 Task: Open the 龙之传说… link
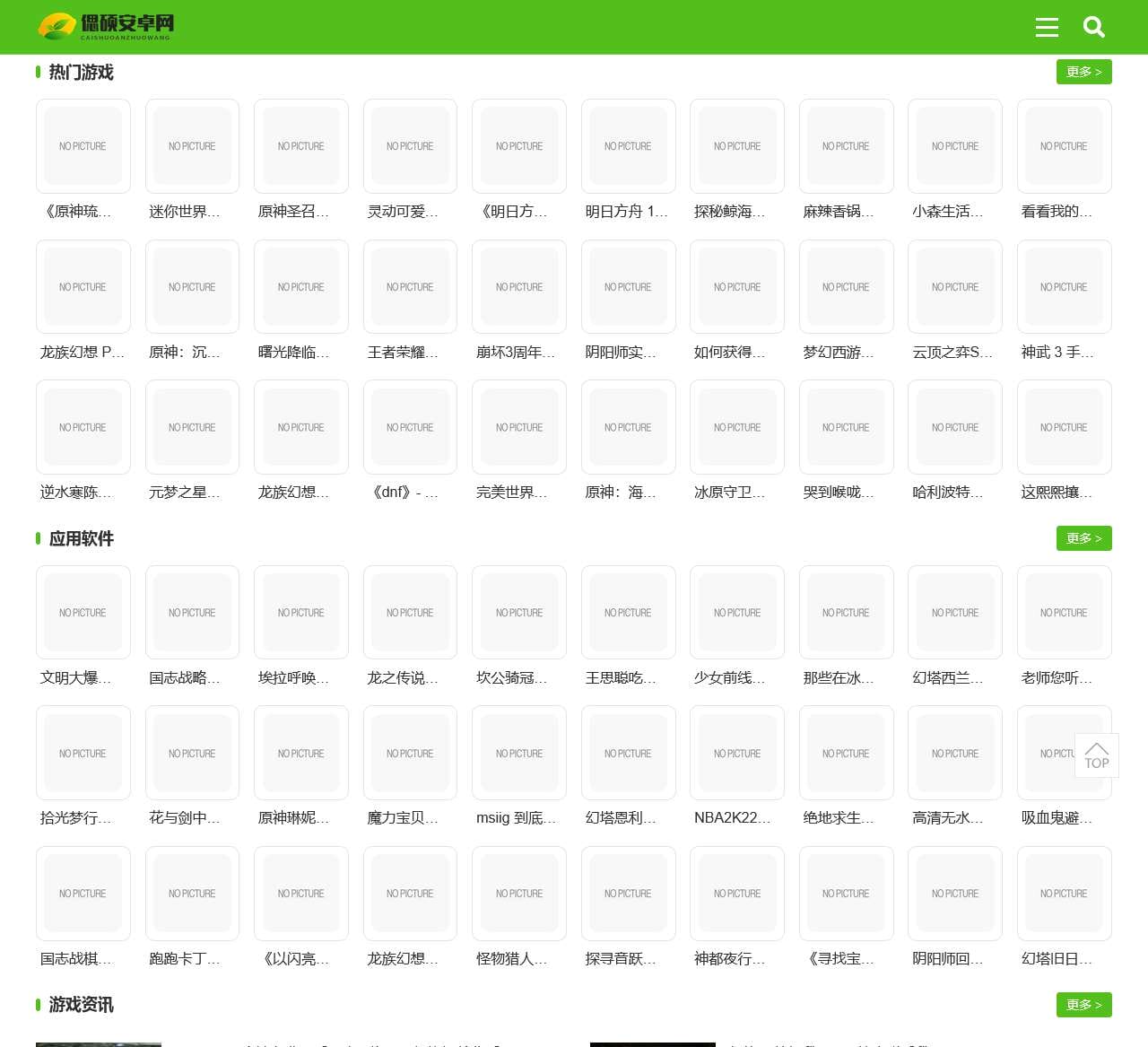click(403, 678)
